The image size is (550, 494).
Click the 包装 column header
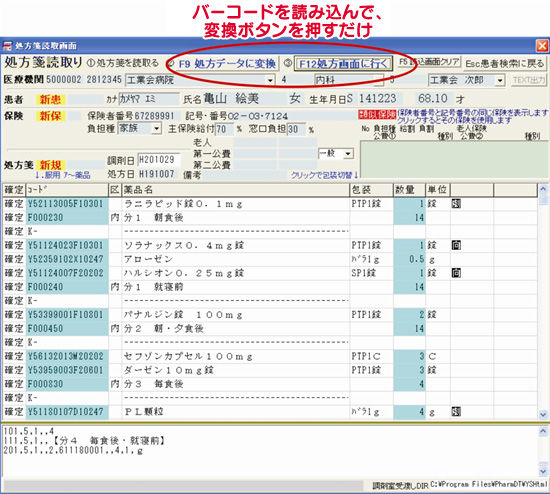click(x=371, y=190)
